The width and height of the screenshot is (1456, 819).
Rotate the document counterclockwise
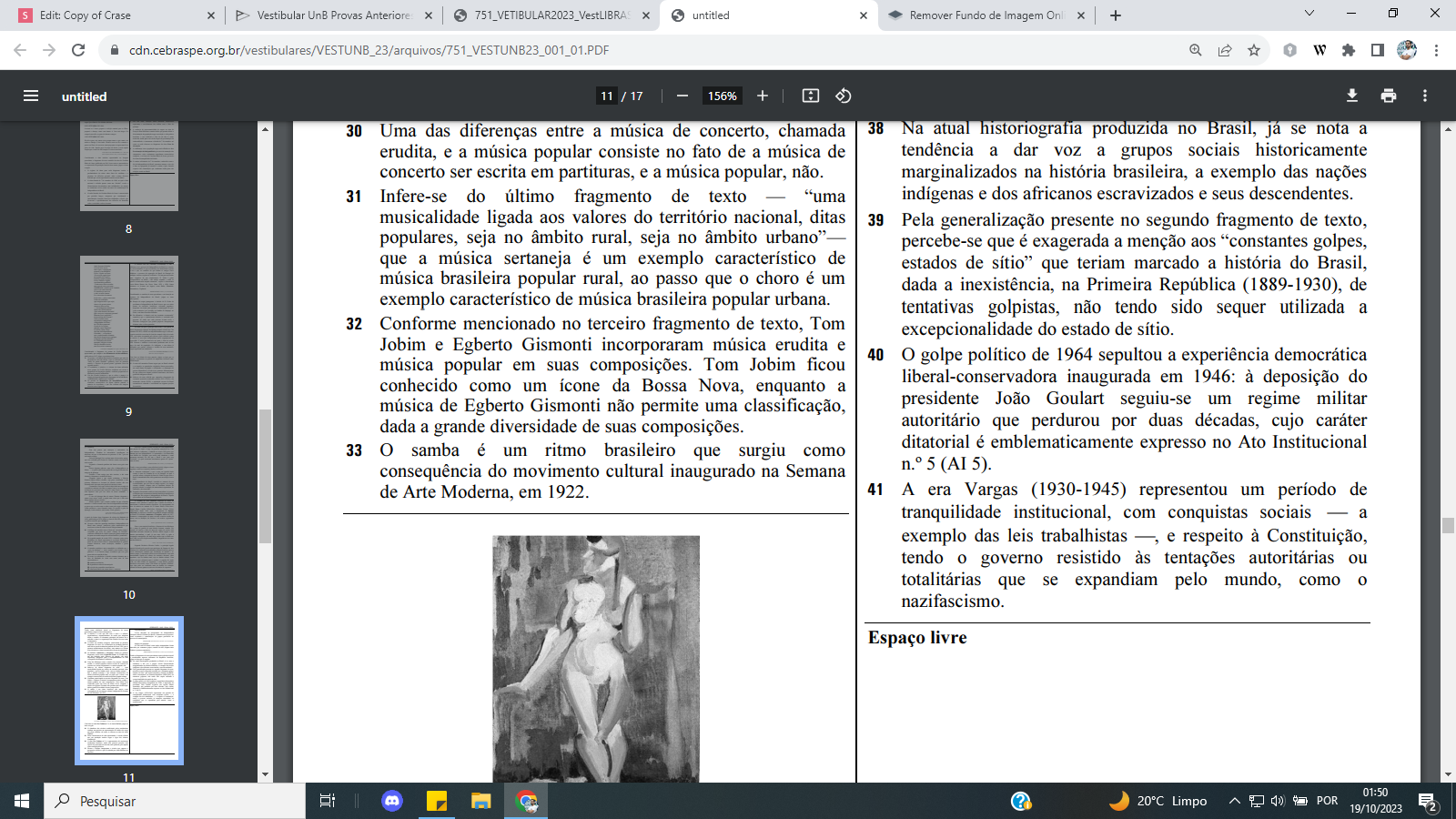[844, 96]
